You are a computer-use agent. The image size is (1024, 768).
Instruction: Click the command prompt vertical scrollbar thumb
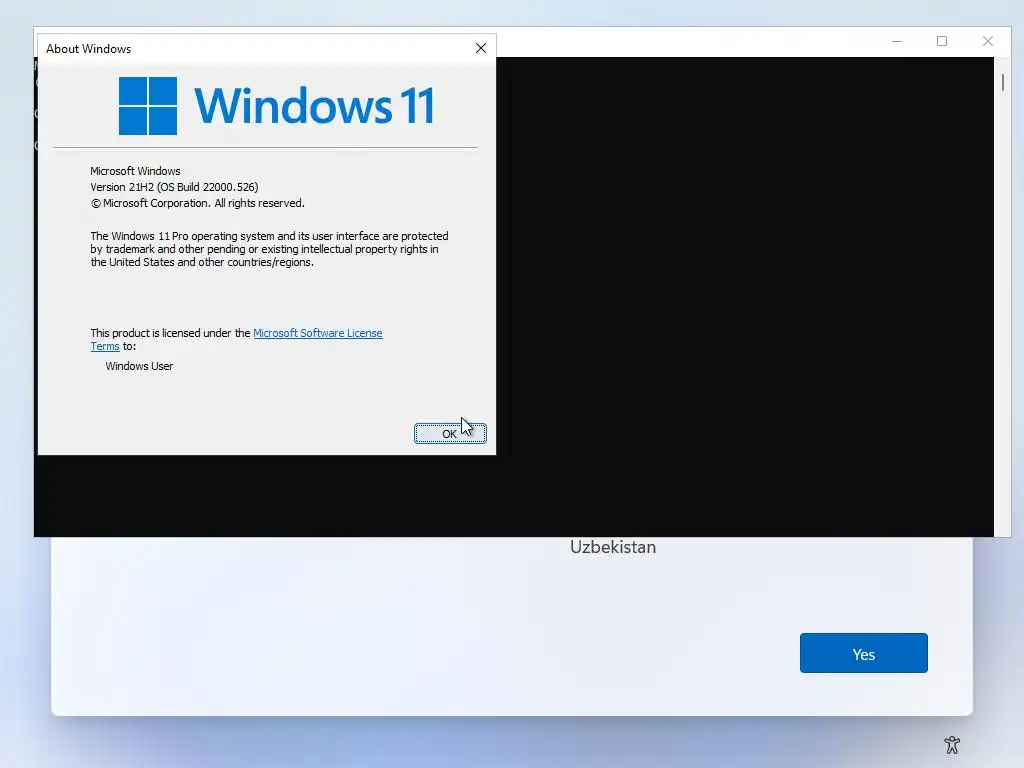1002,82
